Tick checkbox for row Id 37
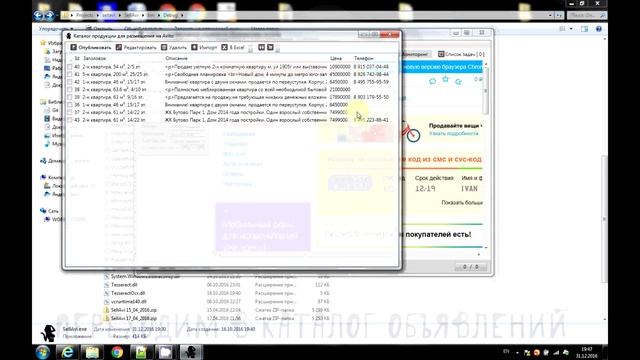640x360 pixels. click(x=70, y=112)
